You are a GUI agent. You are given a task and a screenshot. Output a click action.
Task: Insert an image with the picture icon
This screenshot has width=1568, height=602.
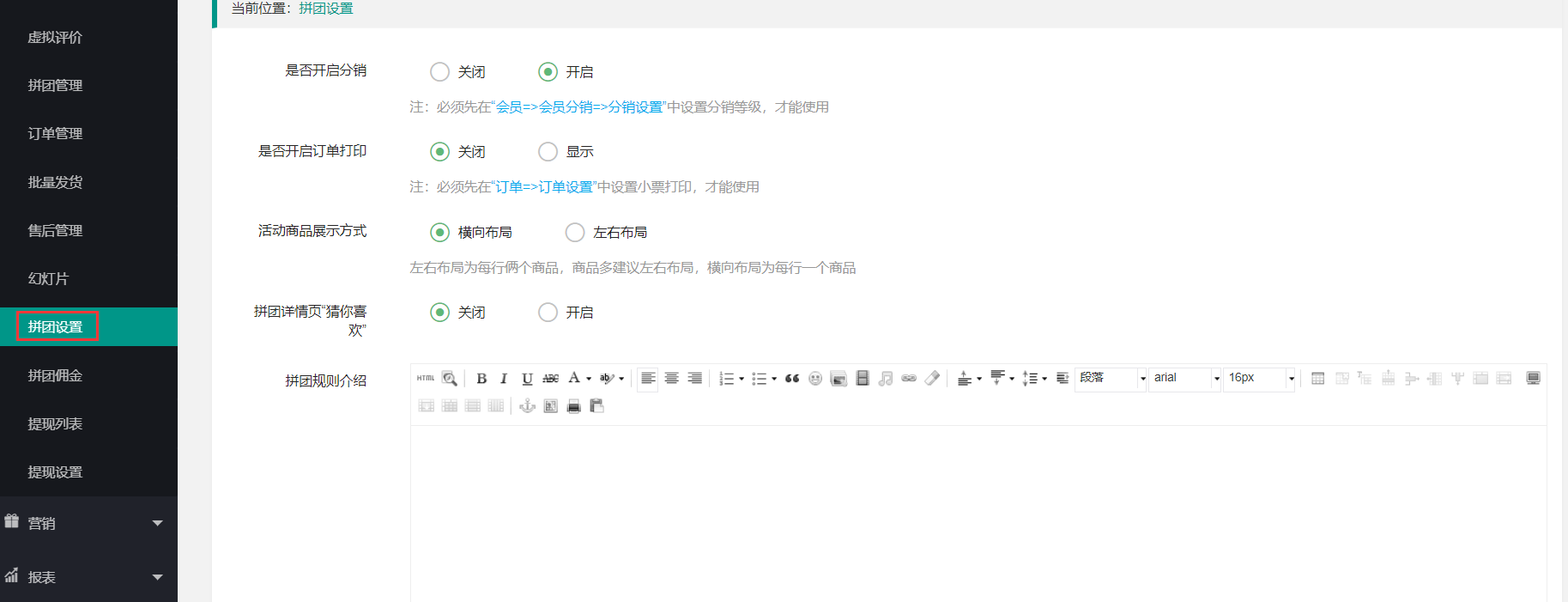pyautogui.click(x=838, y=379)
